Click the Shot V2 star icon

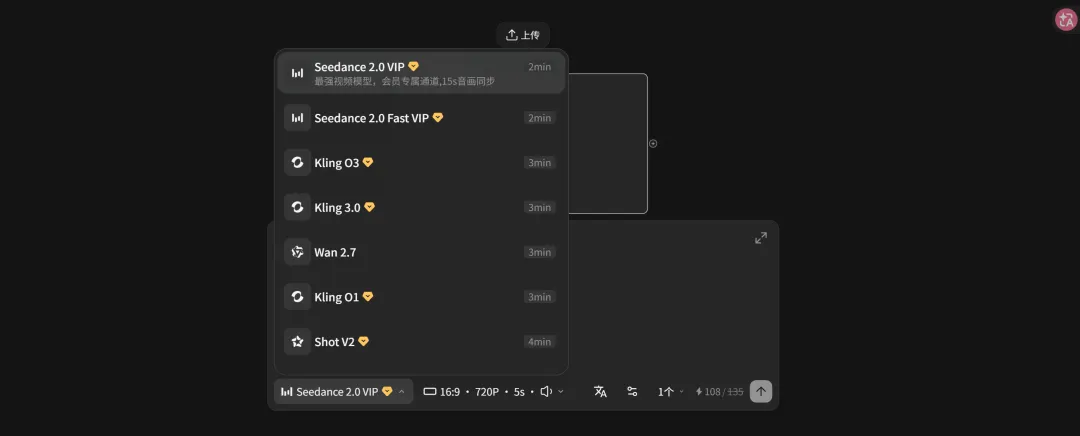pyautogui.click(x=298, y=342)
